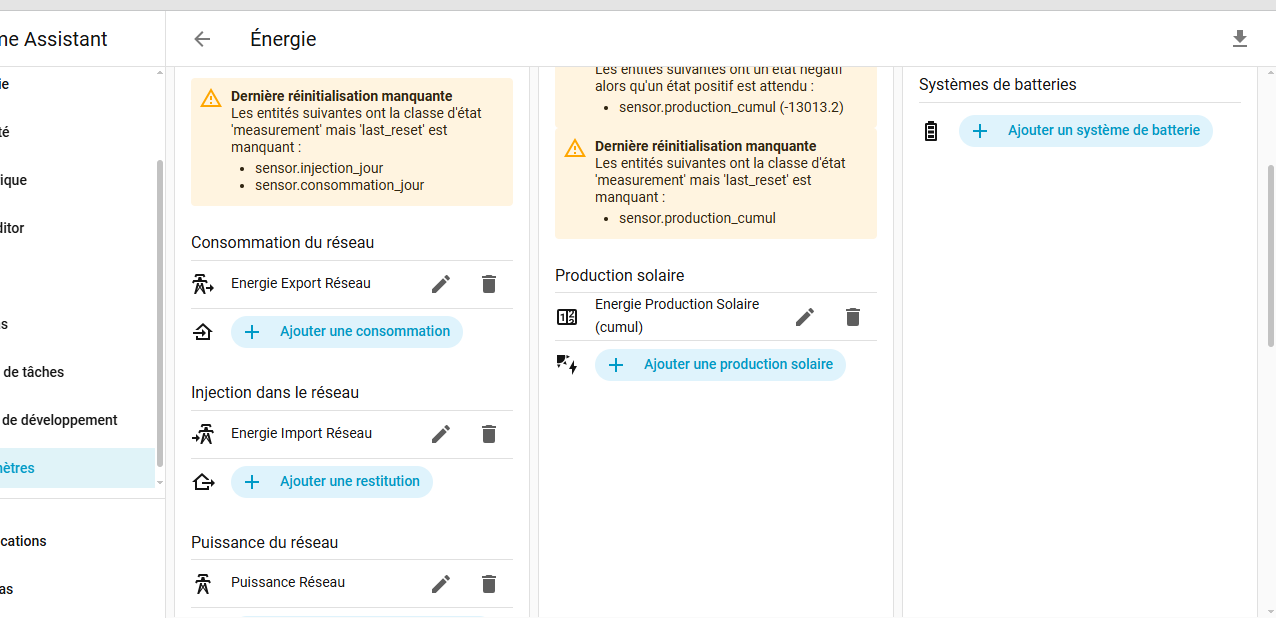Delete the Energie Production Solaire entry
This screenshot has width=1276, height=618.
pyautogui.click(x=853, y=317)
